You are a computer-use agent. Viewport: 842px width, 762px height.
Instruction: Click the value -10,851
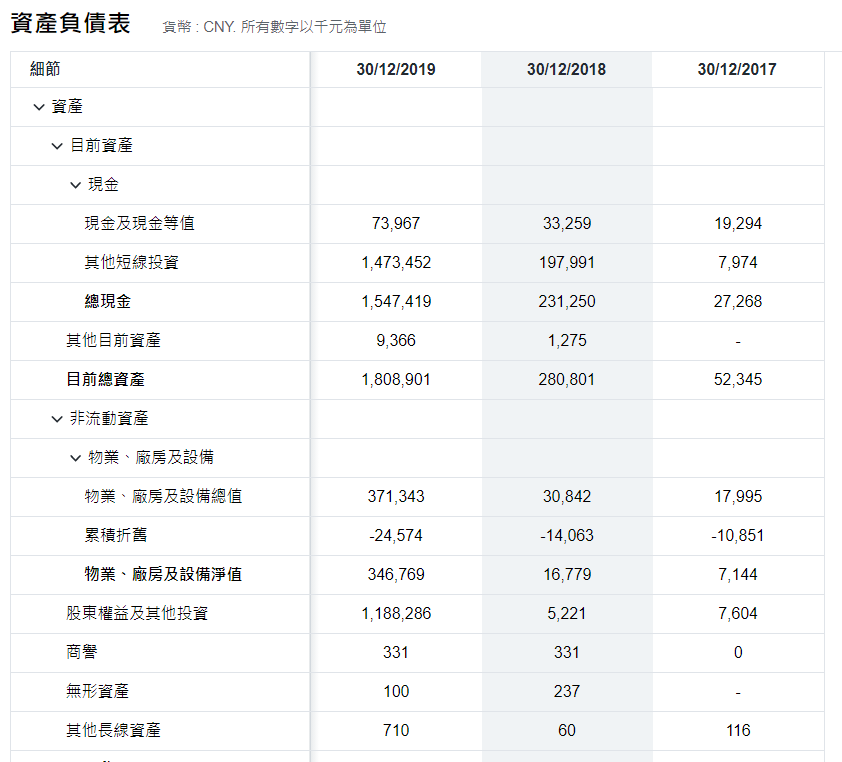738,535
